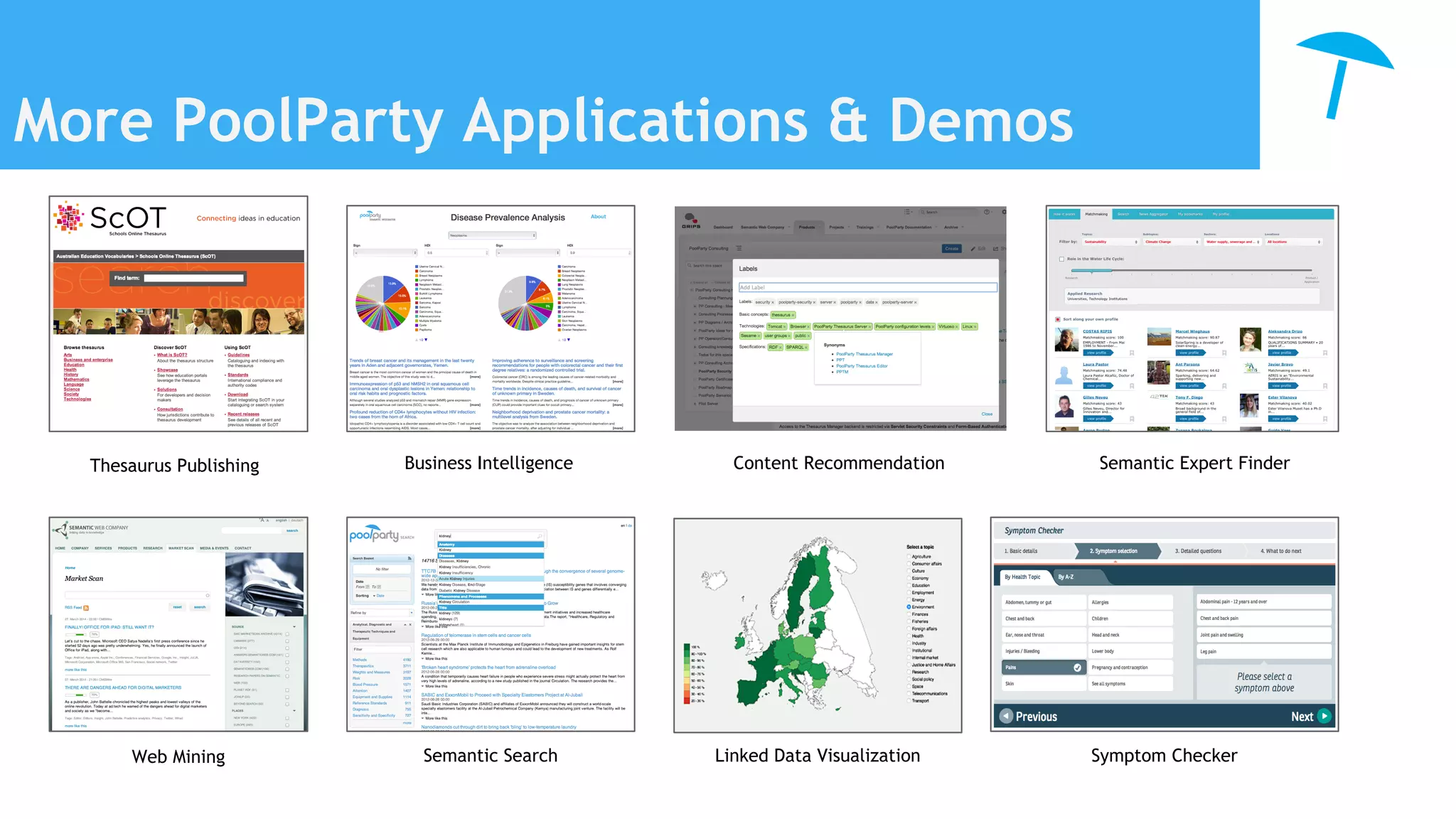Select the Energy radio button in topic list

[909, 600]
